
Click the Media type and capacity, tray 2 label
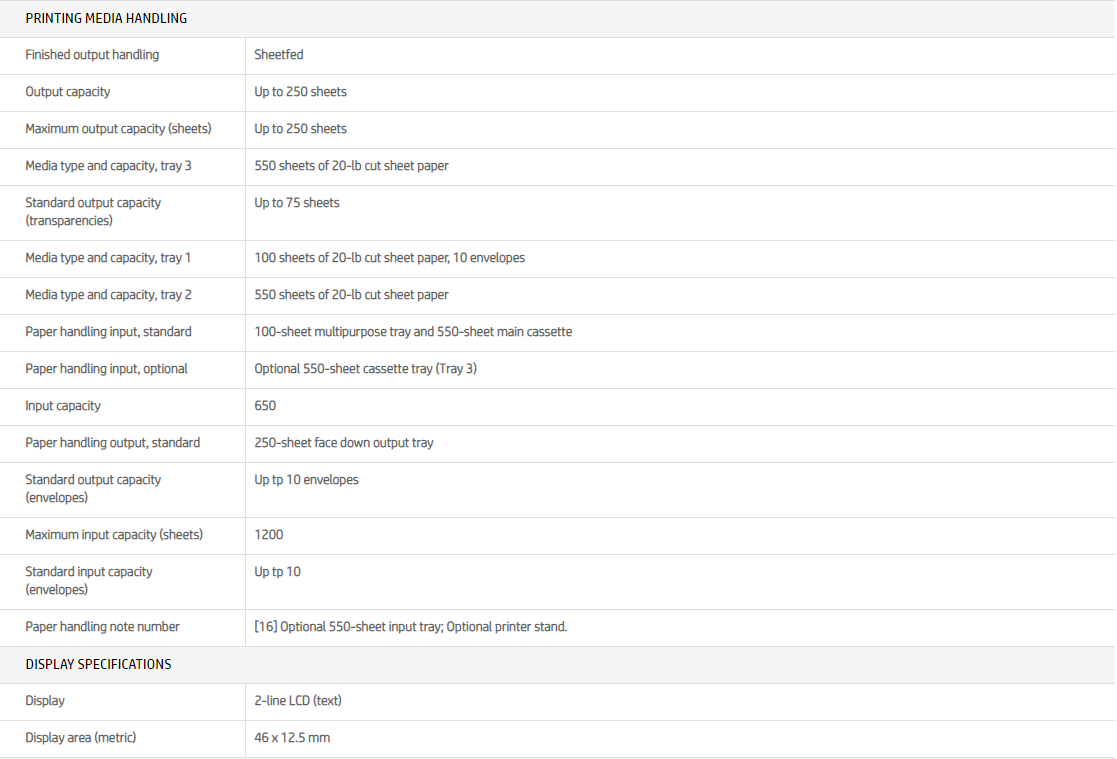pyautogui.click(x=108, y=295)
